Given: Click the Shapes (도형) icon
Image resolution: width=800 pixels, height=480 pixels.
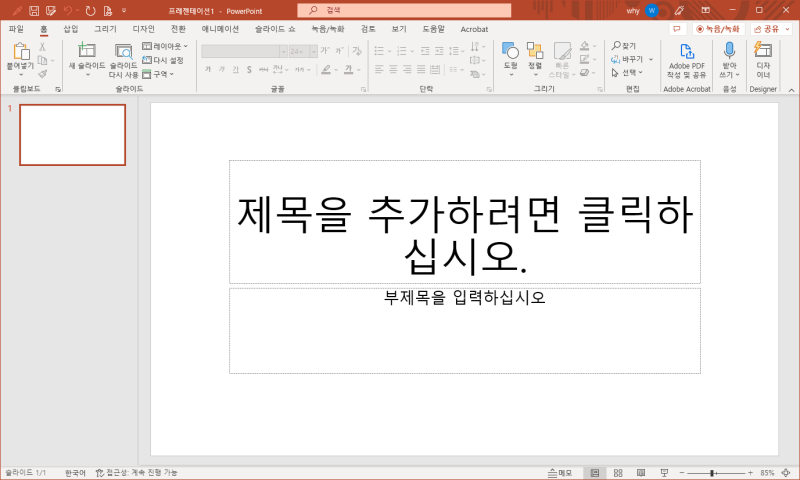Looking at the screenshot, I should click(x=510, y=50).
